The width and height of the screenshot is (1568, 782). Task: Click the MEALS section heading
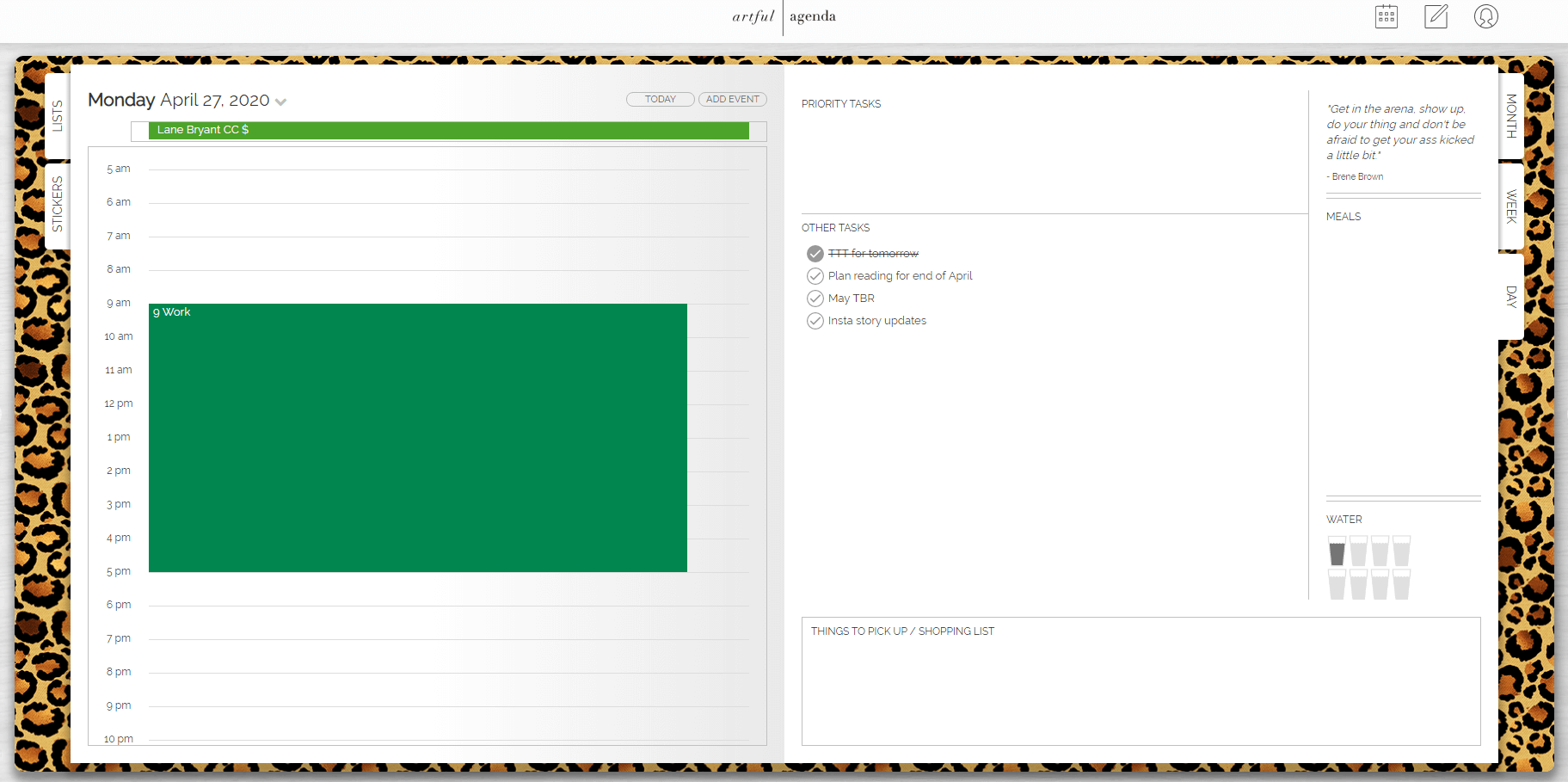click(x=1344, y=217)
